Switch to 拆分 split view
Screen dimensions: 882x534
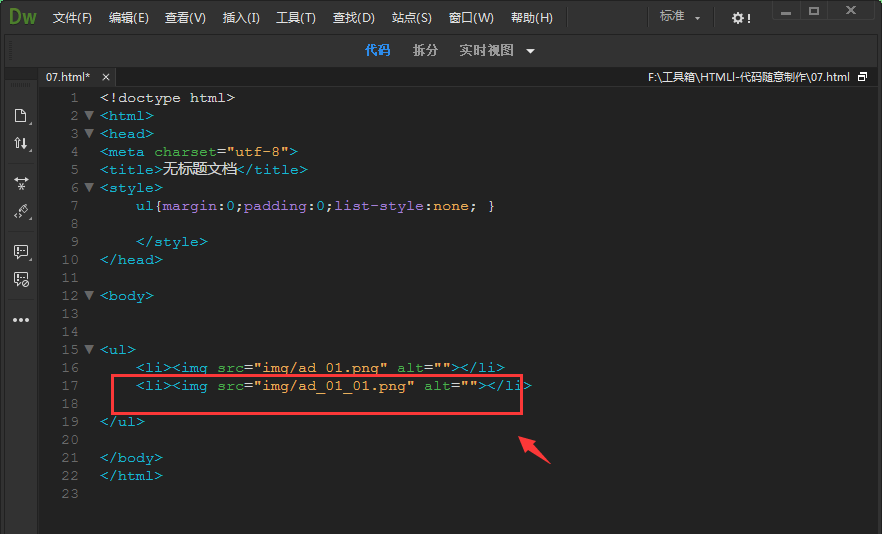pos(425,50)
